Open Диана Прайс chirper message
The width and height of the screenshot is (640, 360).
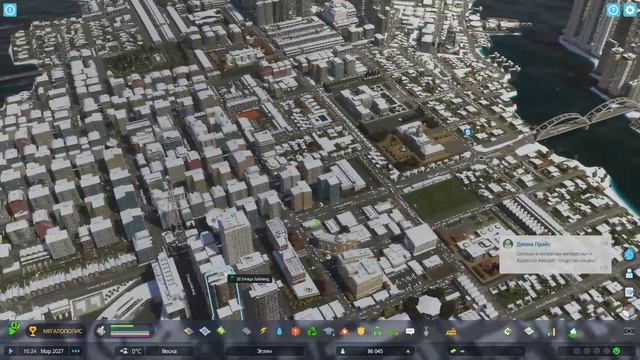(556, 254)
